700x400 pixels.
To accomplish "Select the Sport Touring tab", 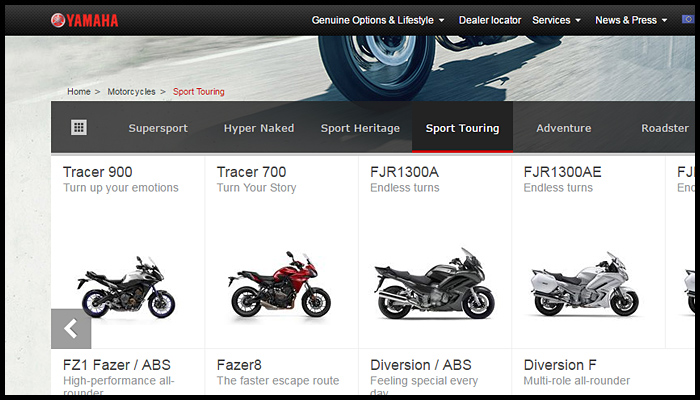I will (462, 127).
